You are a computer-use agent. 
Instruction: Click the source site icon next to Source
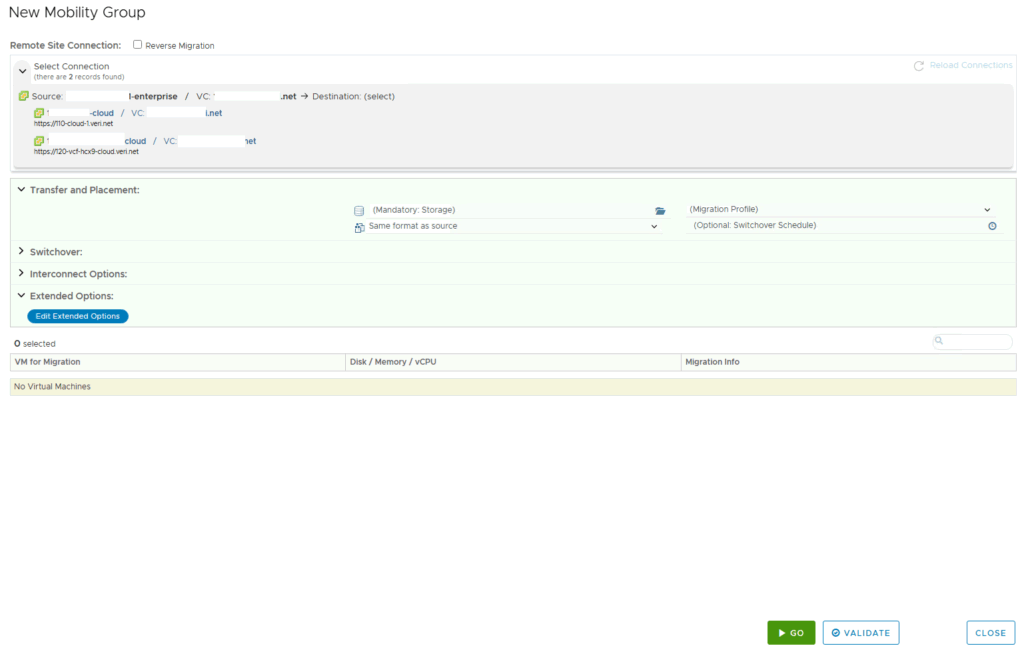pyautogui.click(x=24, y=96)
